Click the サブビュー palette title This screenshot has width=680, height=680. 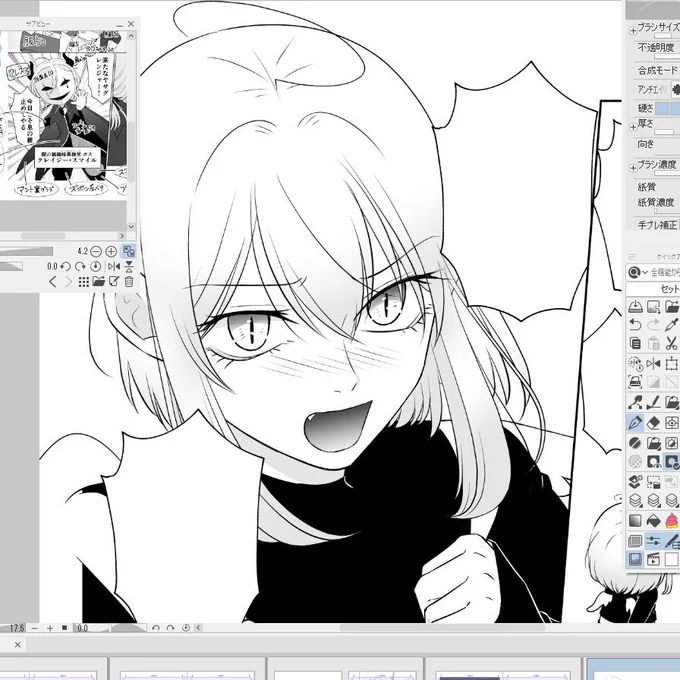coord(38,24)
